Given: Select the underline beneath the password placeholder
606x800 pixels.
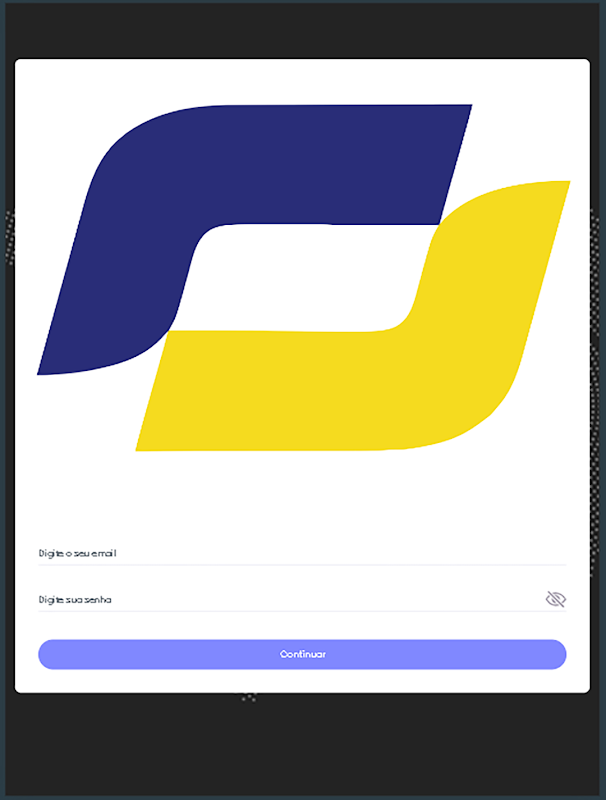Looking at the screenshot, I should pyautogui.click(x=302, y=611).
